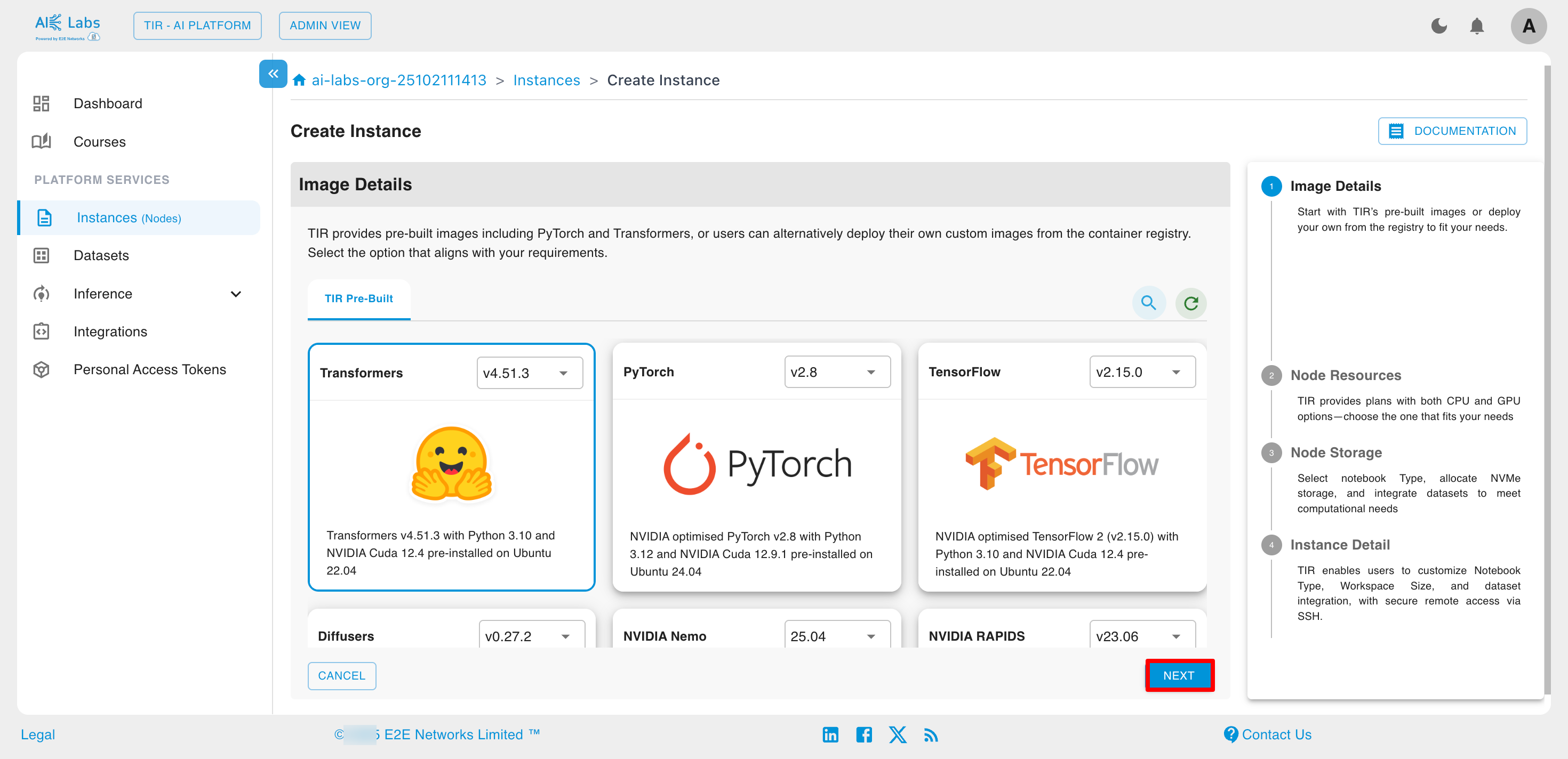Viewport: 1568px width, 759px height.
Task: Open PyTorch version v2.8 dropdown
Action: pos(837,372)
